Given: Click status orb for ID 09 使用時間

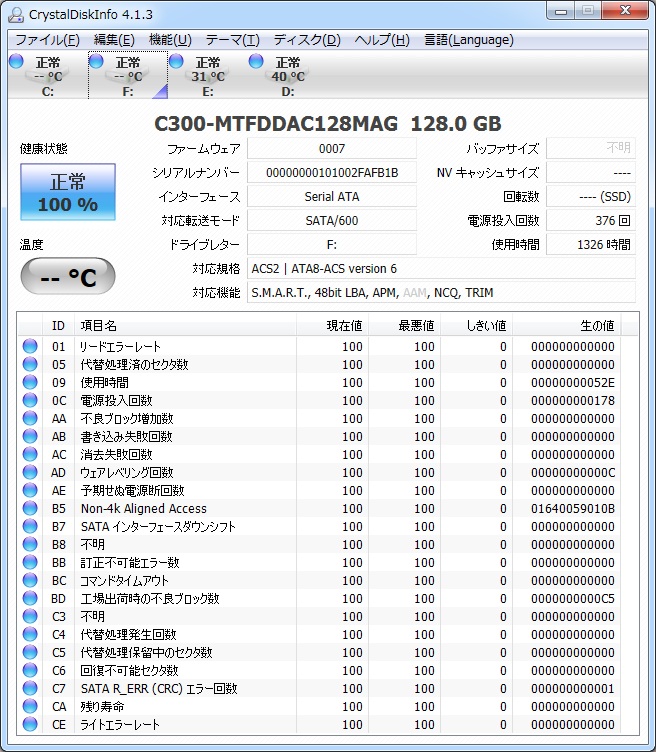Looking at the screenshot, I should (x=30, y=382).
